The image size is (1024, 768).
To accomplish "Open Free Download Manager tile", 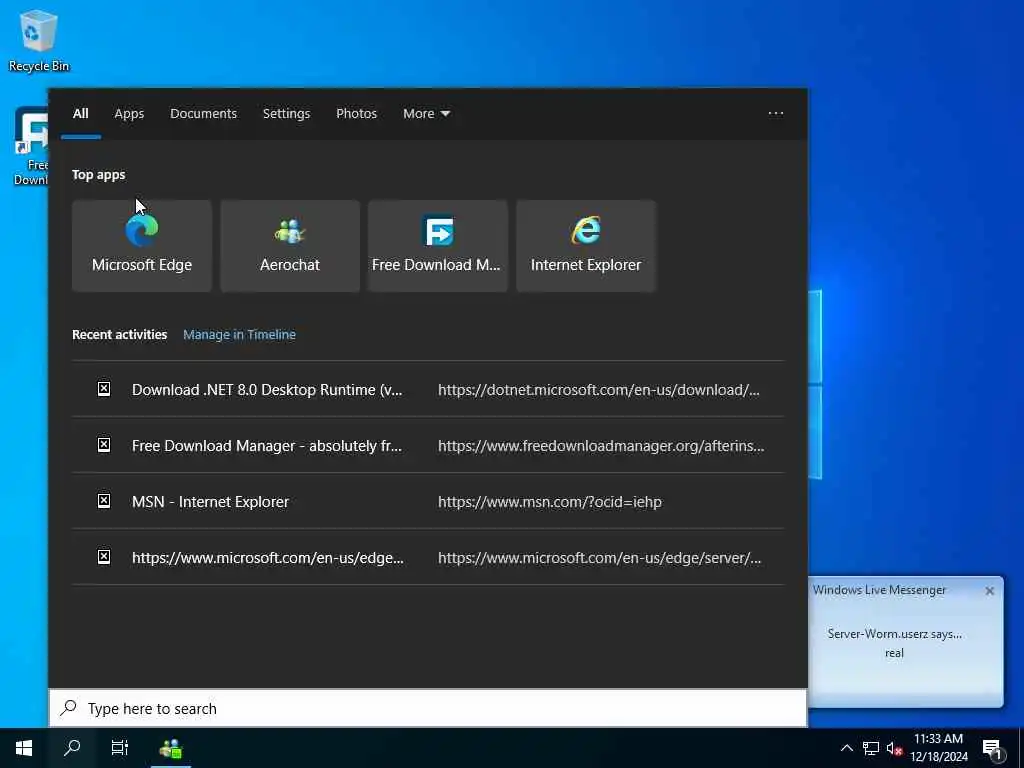I will tap(438, 246).
